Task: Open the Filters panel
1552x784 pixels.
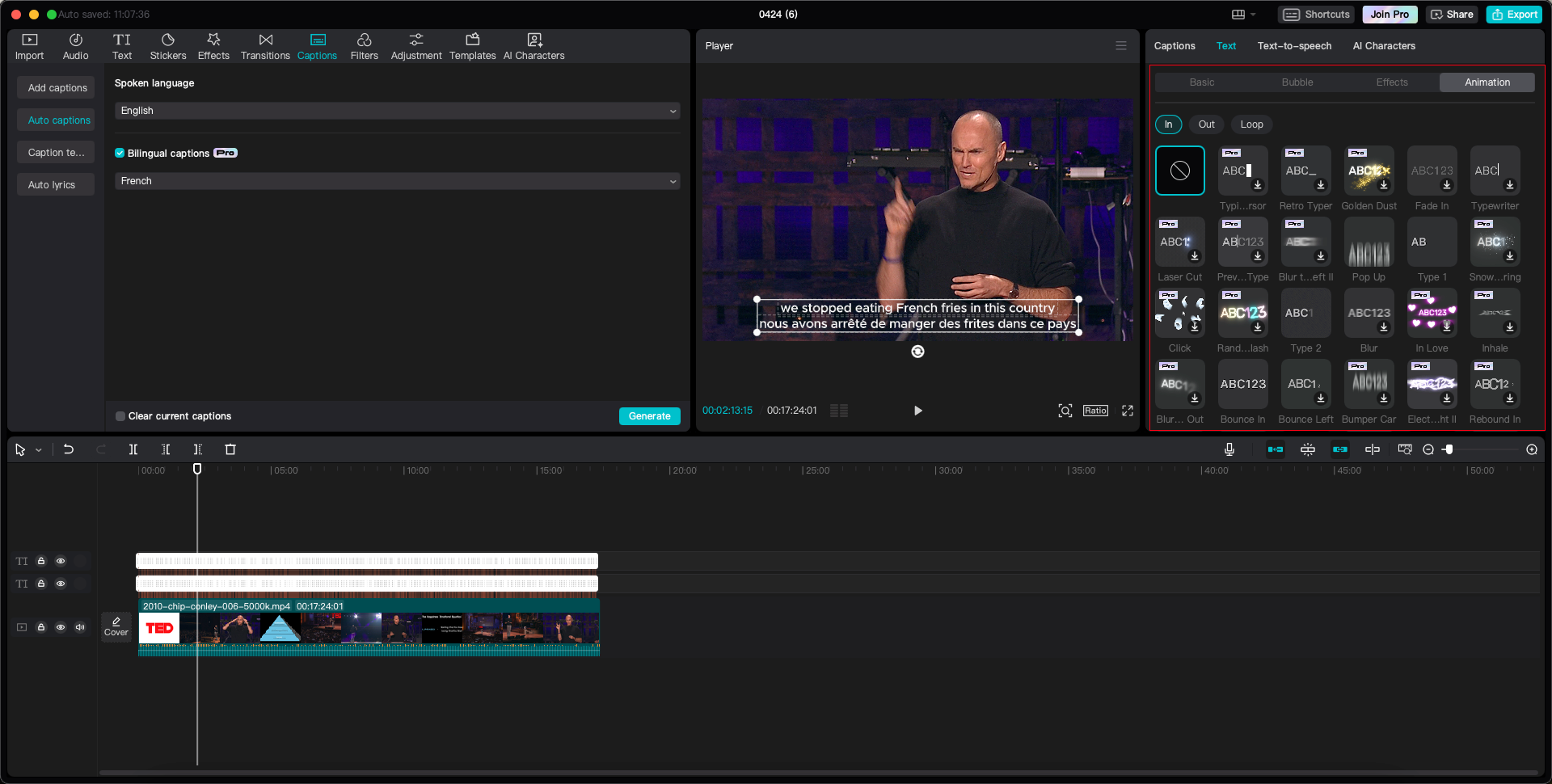Action: [x=364, y=46]
